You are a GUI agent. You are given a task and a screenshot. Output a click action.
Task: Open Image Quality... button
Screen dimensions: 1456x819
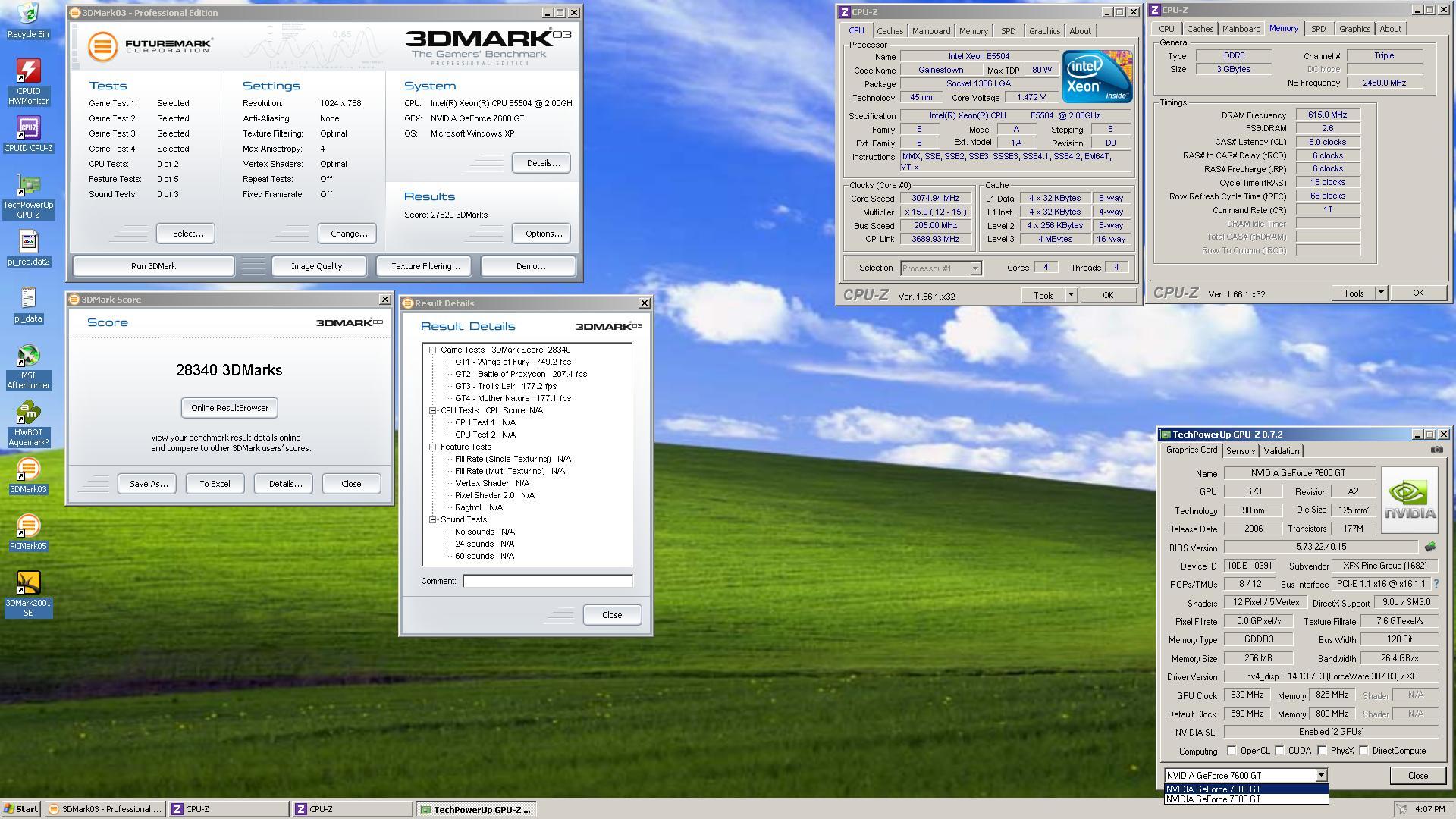click(321, 266)
